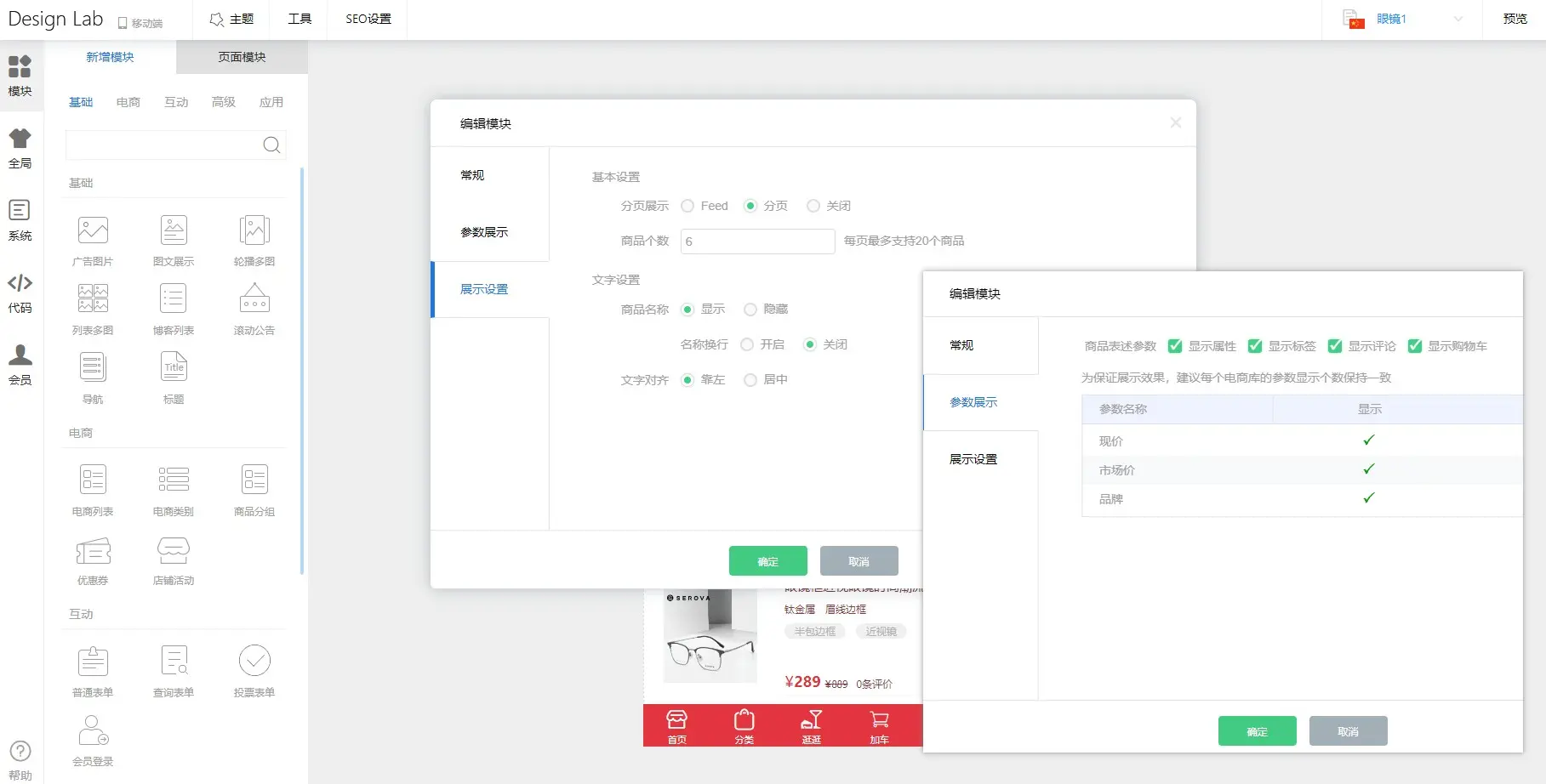This screenshot has height=784, width=1546.
Task: Click the search magnifier icon in module panel
Action: (271, 145)
